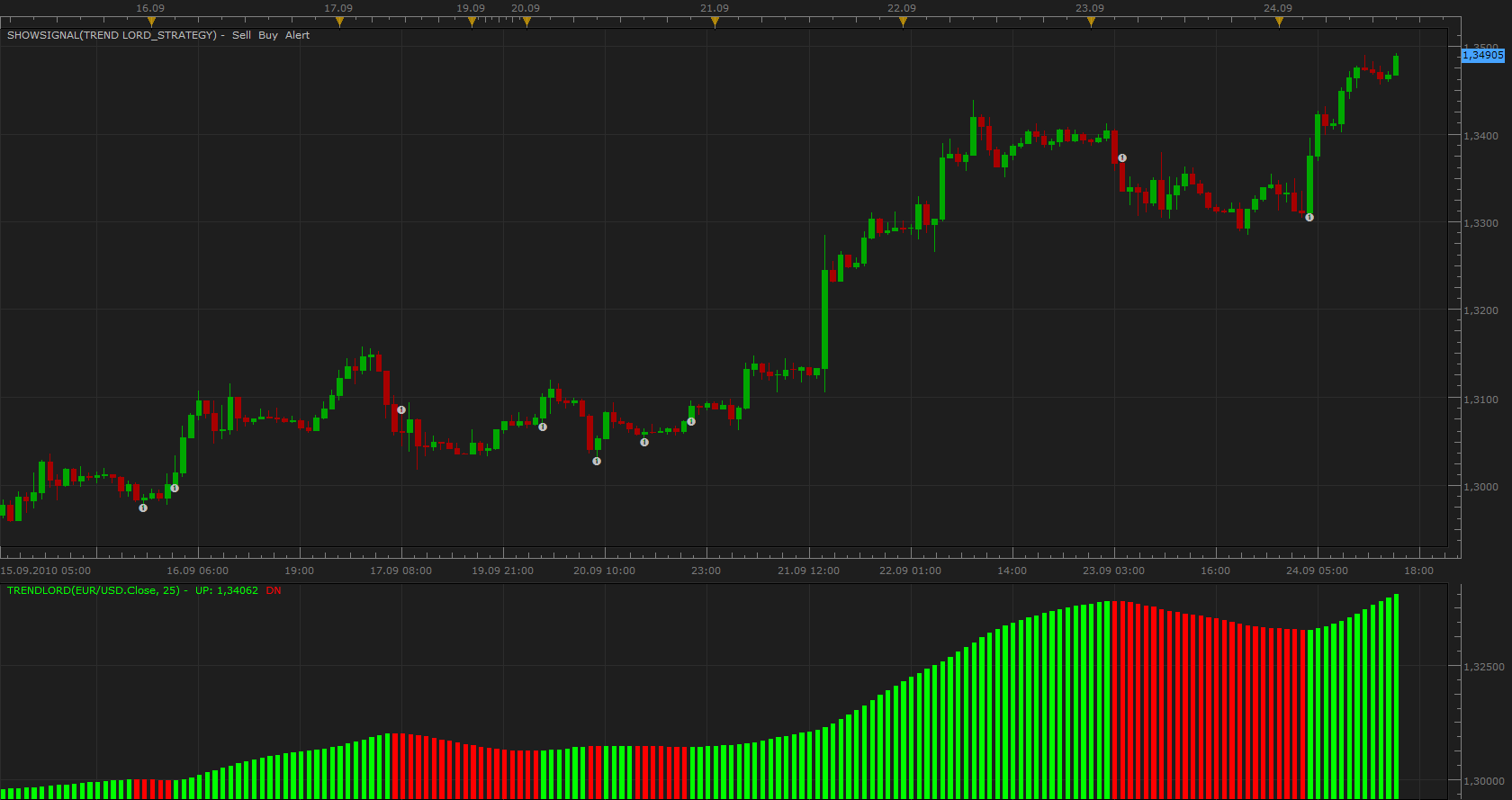This screenshot has height=800, width=1512.
Task: Click the 1,3100 price axis label
Action: point(1481,400)
